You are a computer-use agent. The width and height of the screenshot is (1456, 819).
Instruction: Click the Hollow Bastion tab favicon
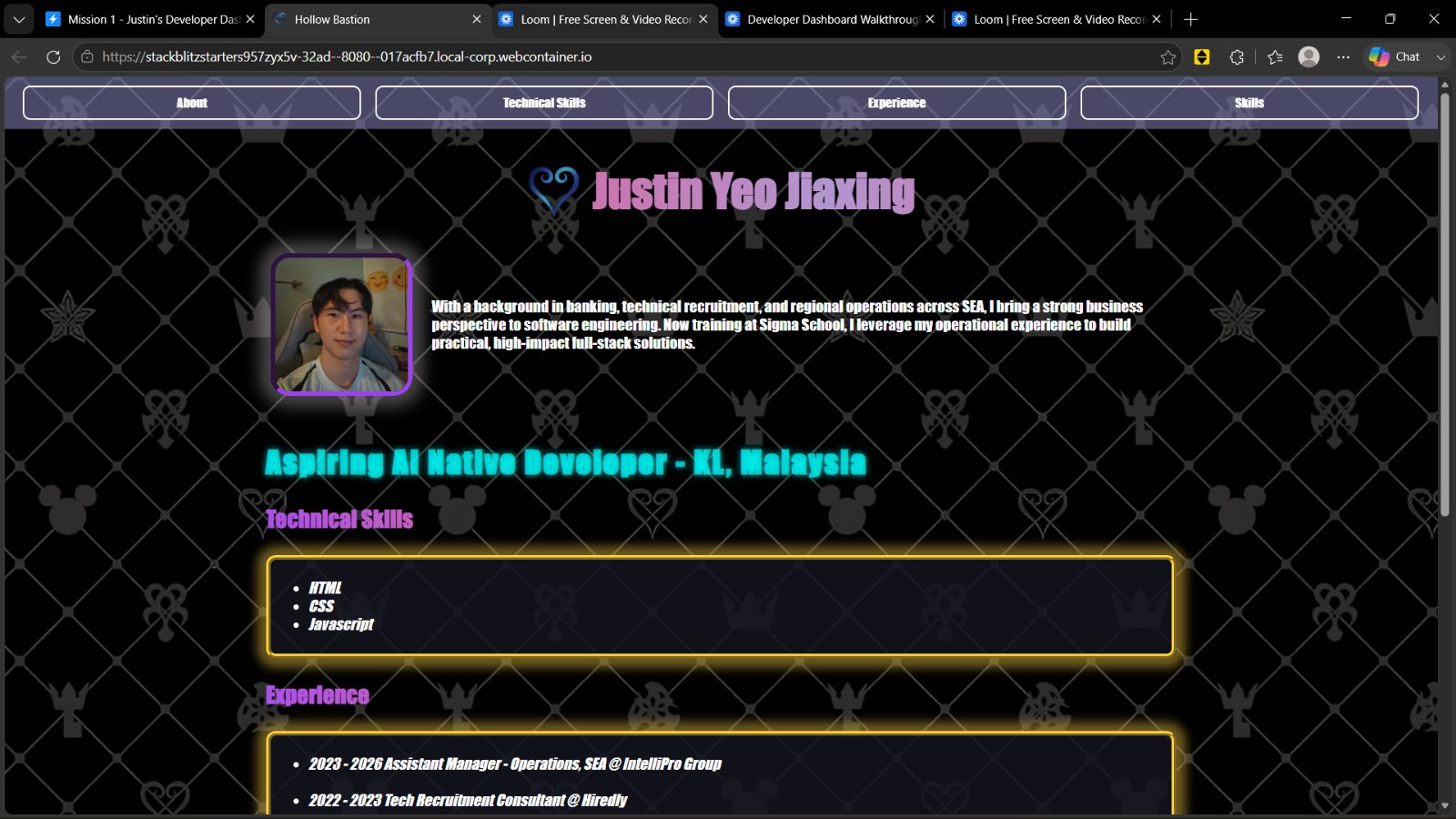(x=280, y=19)
